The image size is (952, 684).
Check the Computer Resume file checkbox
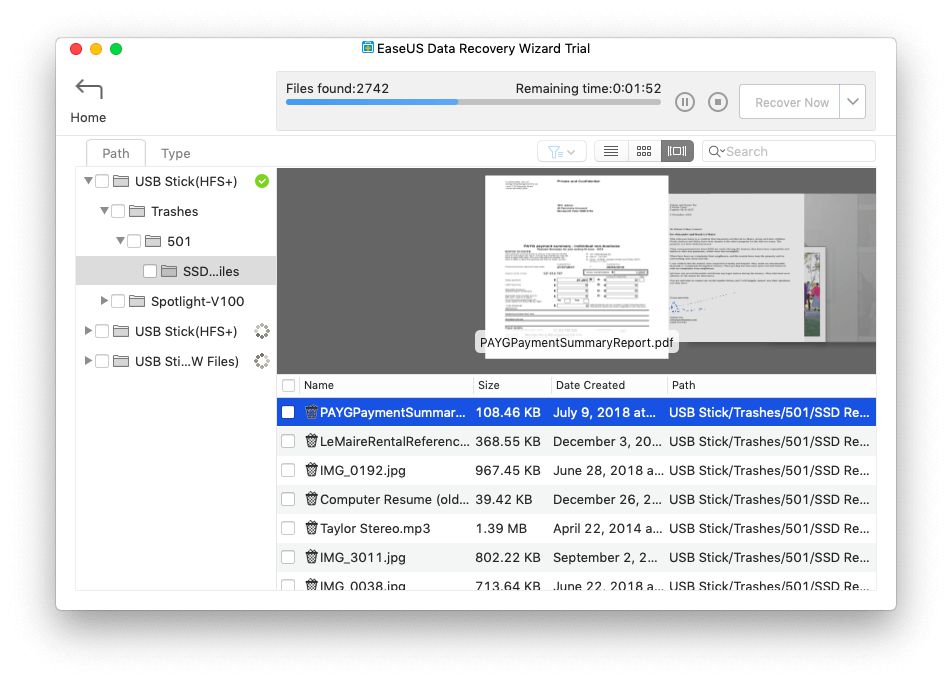(288, 499)
